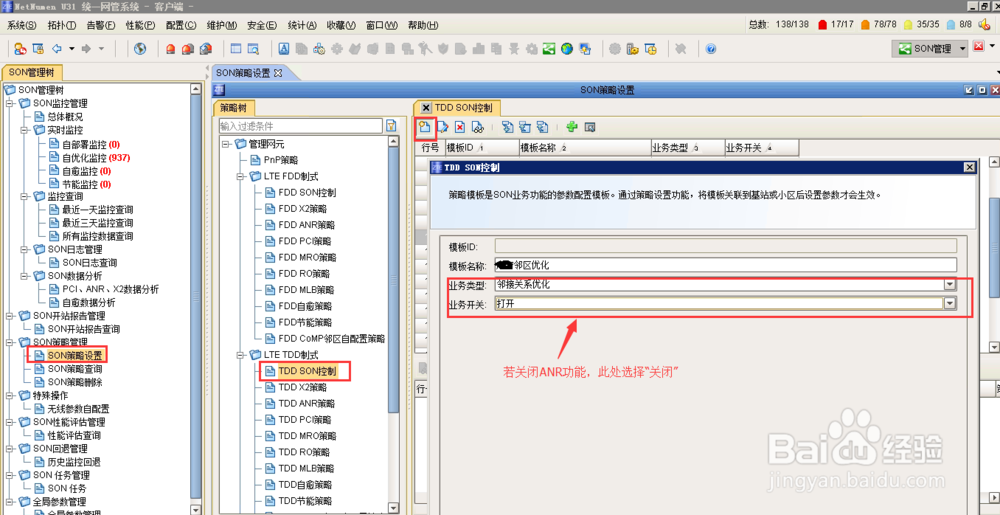Click the back arrow icon in main toolbar
This screenshot has height=515, width=1000.
coord(57,48)
